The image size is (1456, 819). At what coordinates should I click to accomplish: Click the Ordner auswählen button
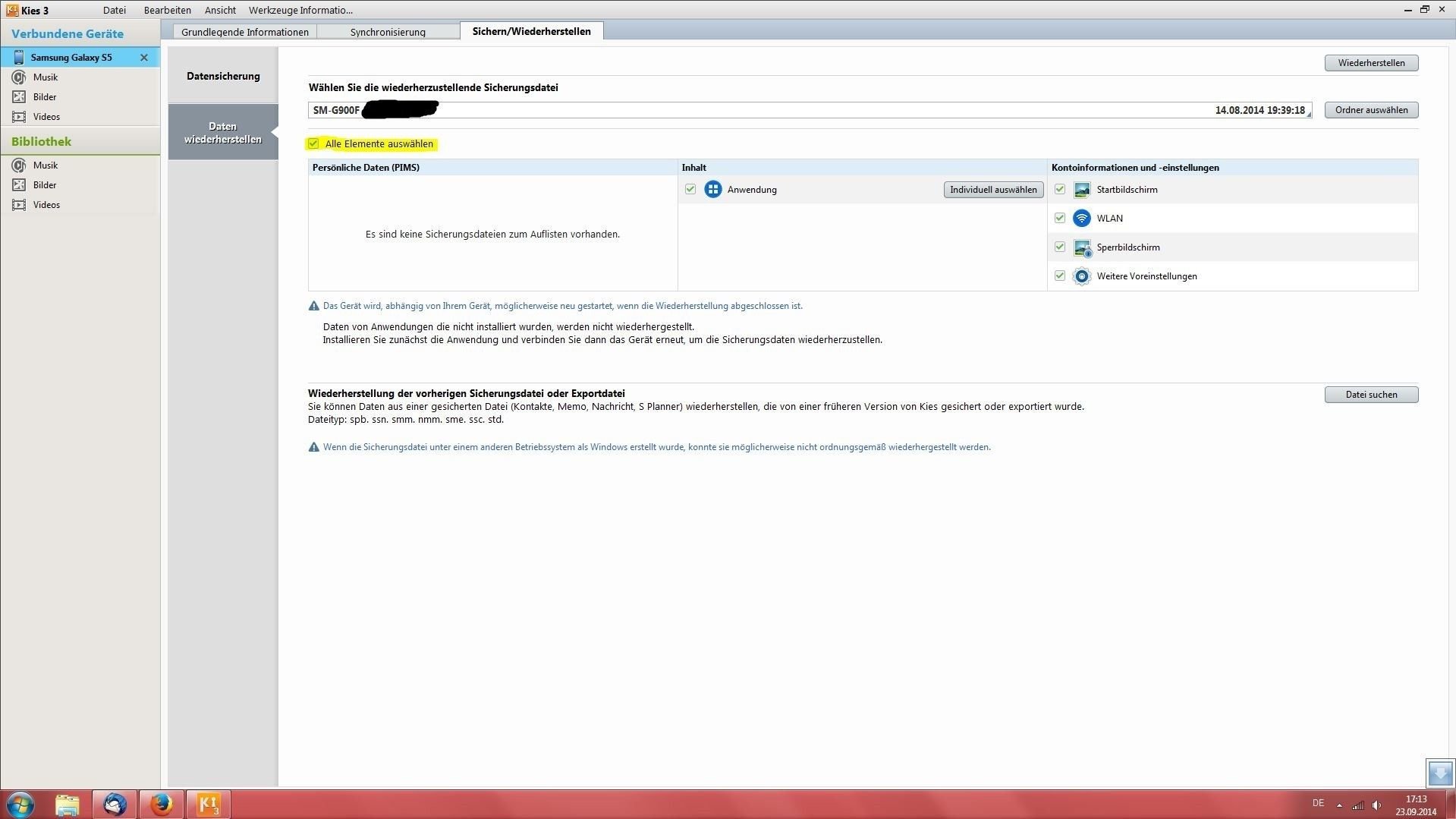(x=1371, y=110)
